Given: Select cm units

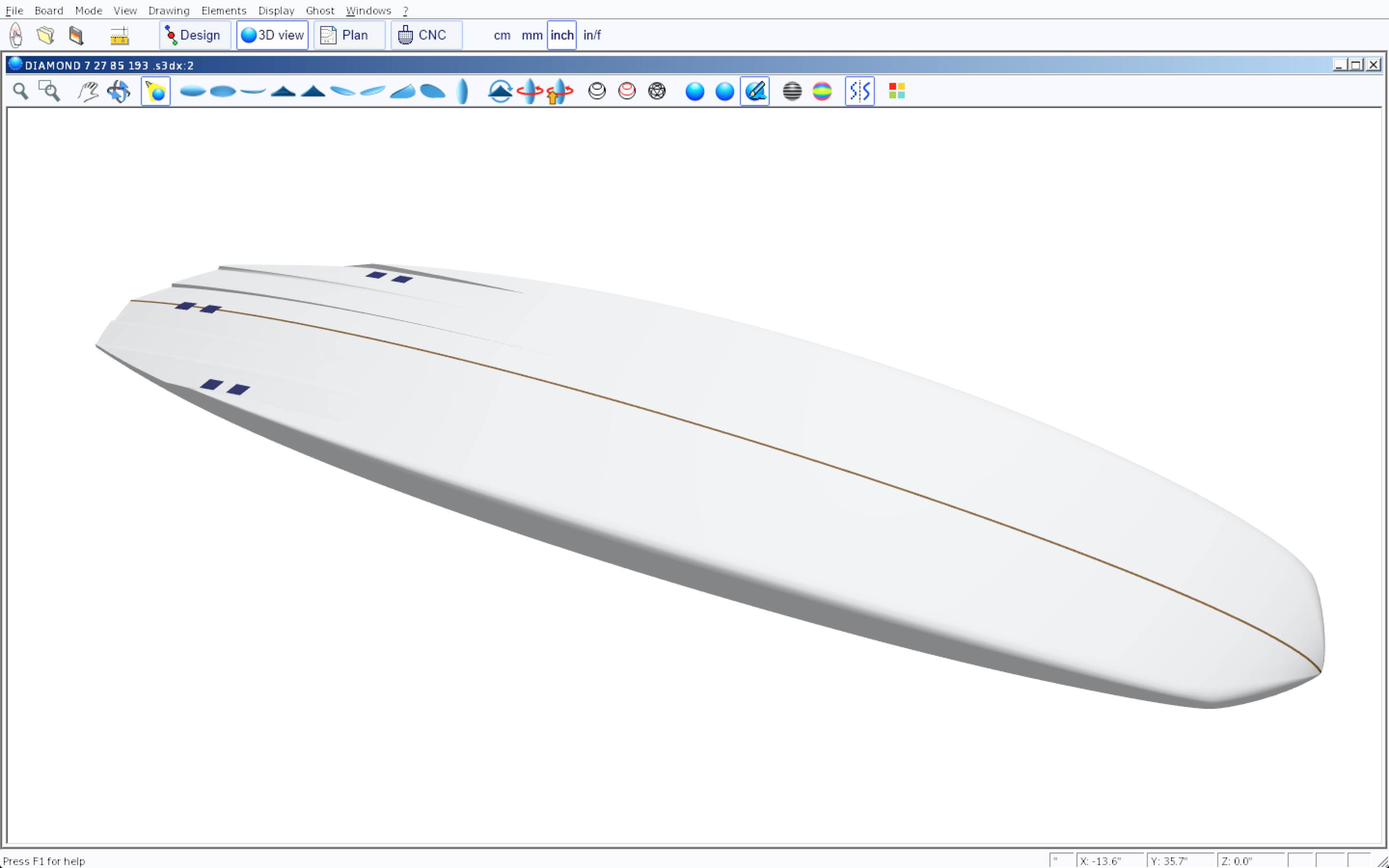Looking at the screenshot, I should coord(502,35).
